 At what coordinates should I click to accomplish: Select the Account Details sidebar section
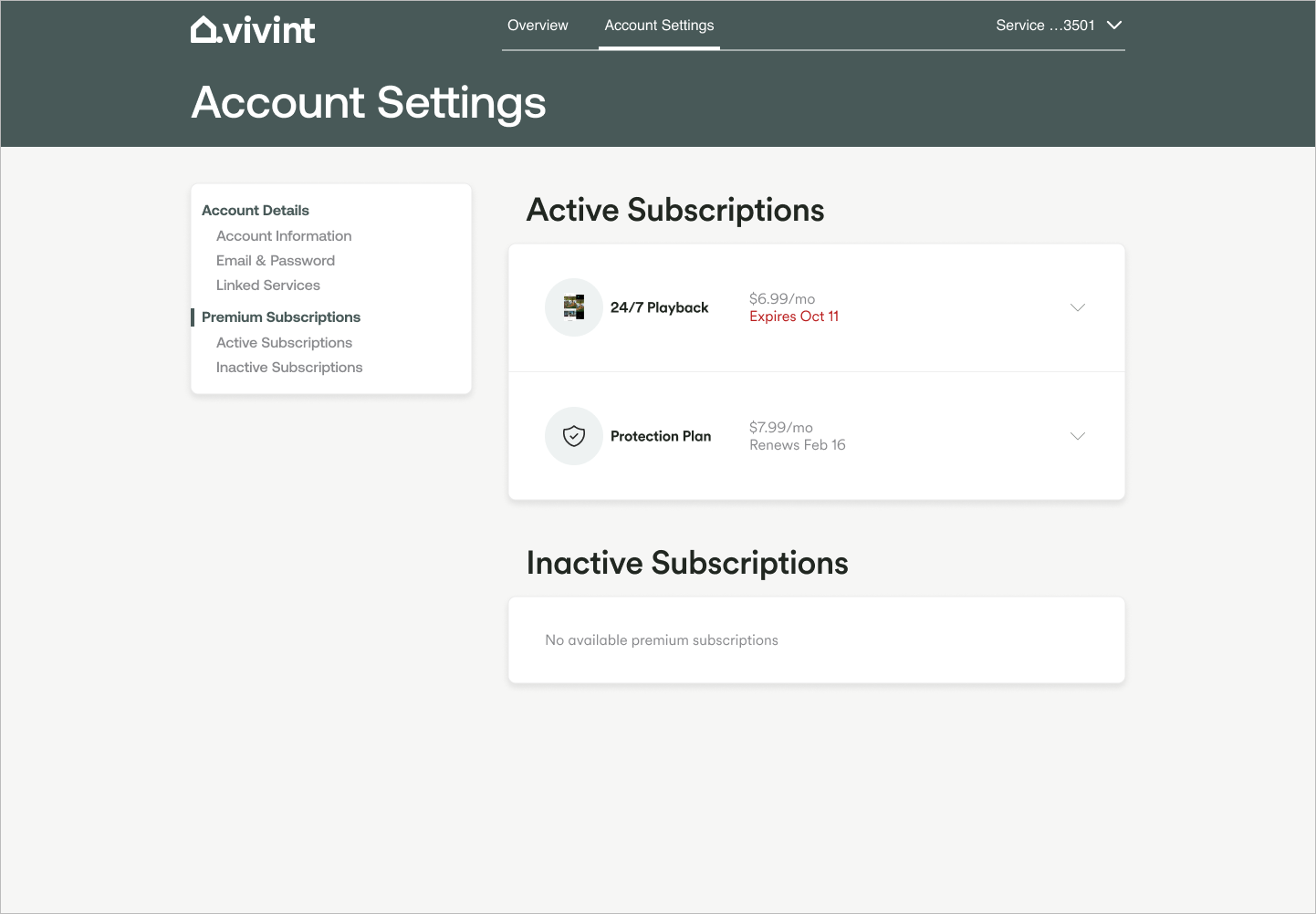point(256,211)
